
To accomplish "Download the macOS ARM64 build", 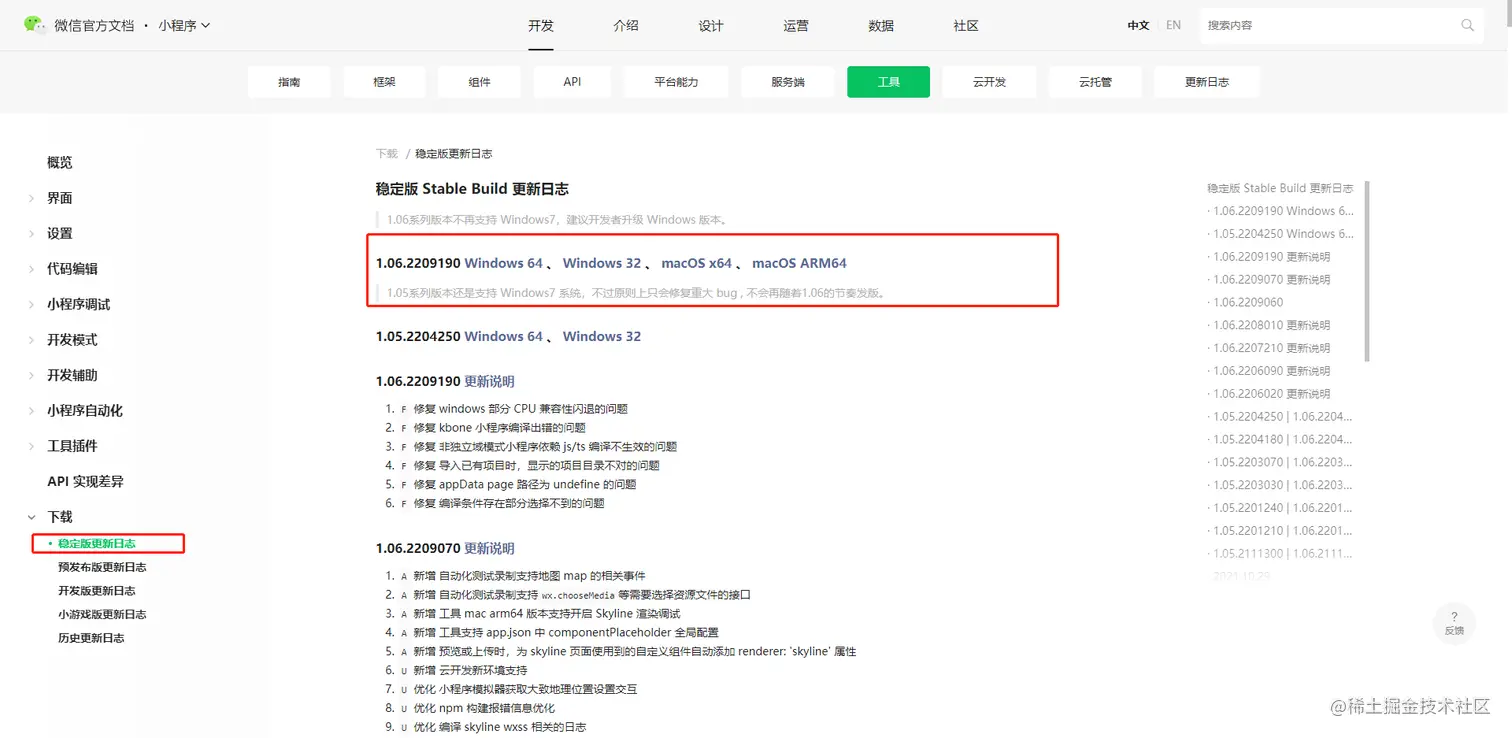I will coord(799,263).
